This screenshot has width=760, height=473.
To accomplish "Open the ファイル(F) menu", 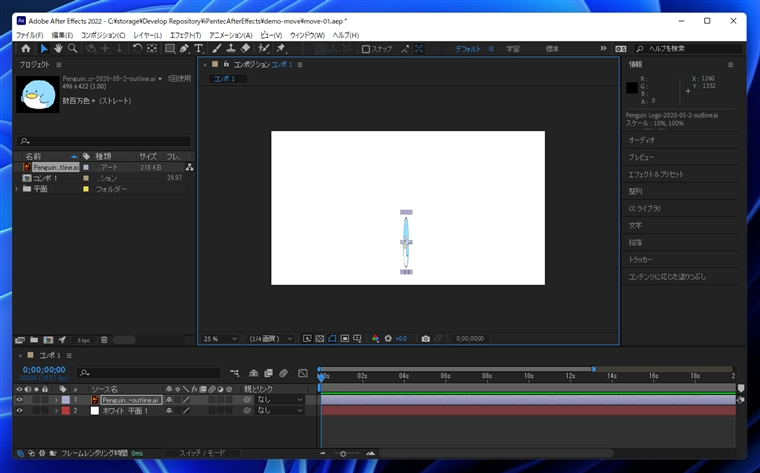I will (30, 35).
